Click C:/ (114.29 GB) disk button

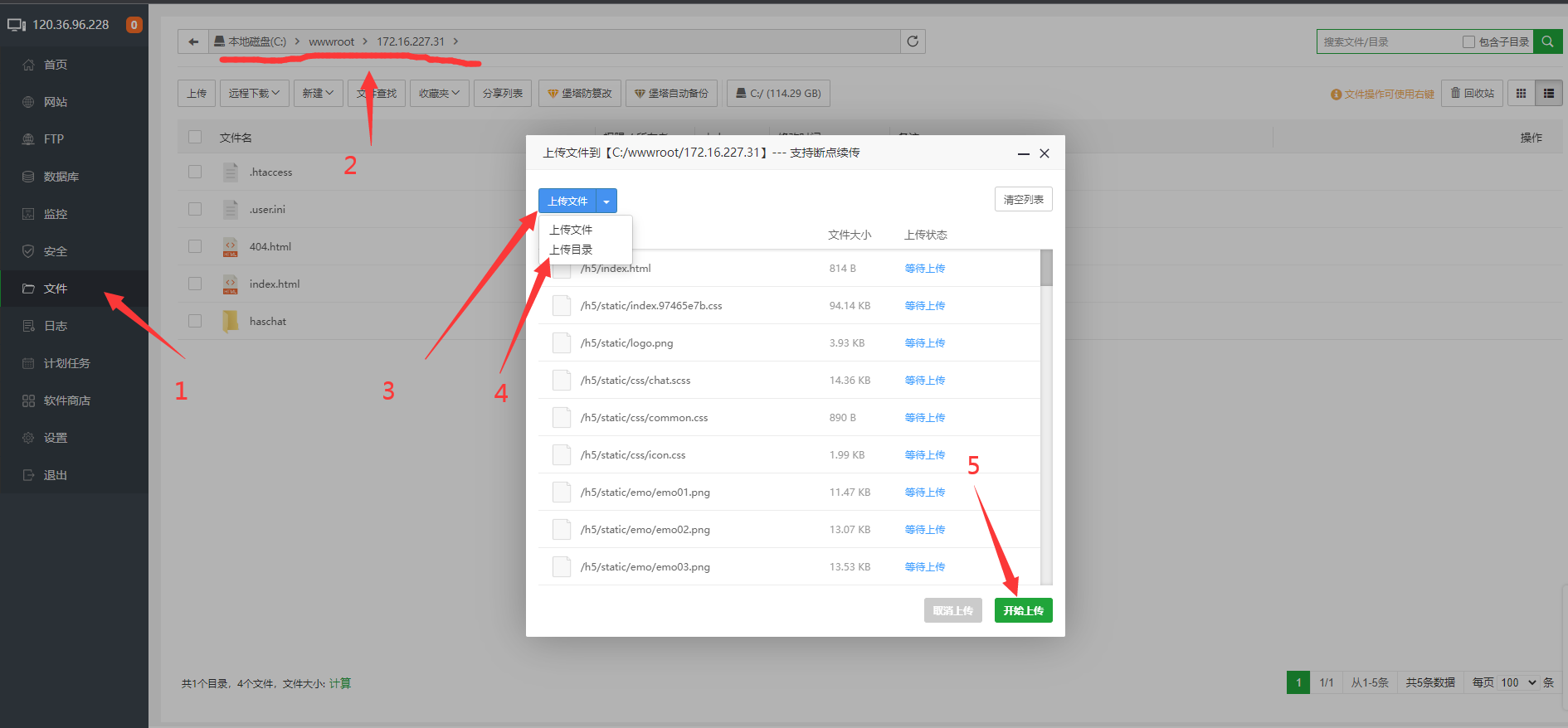(x=778, y=94)
